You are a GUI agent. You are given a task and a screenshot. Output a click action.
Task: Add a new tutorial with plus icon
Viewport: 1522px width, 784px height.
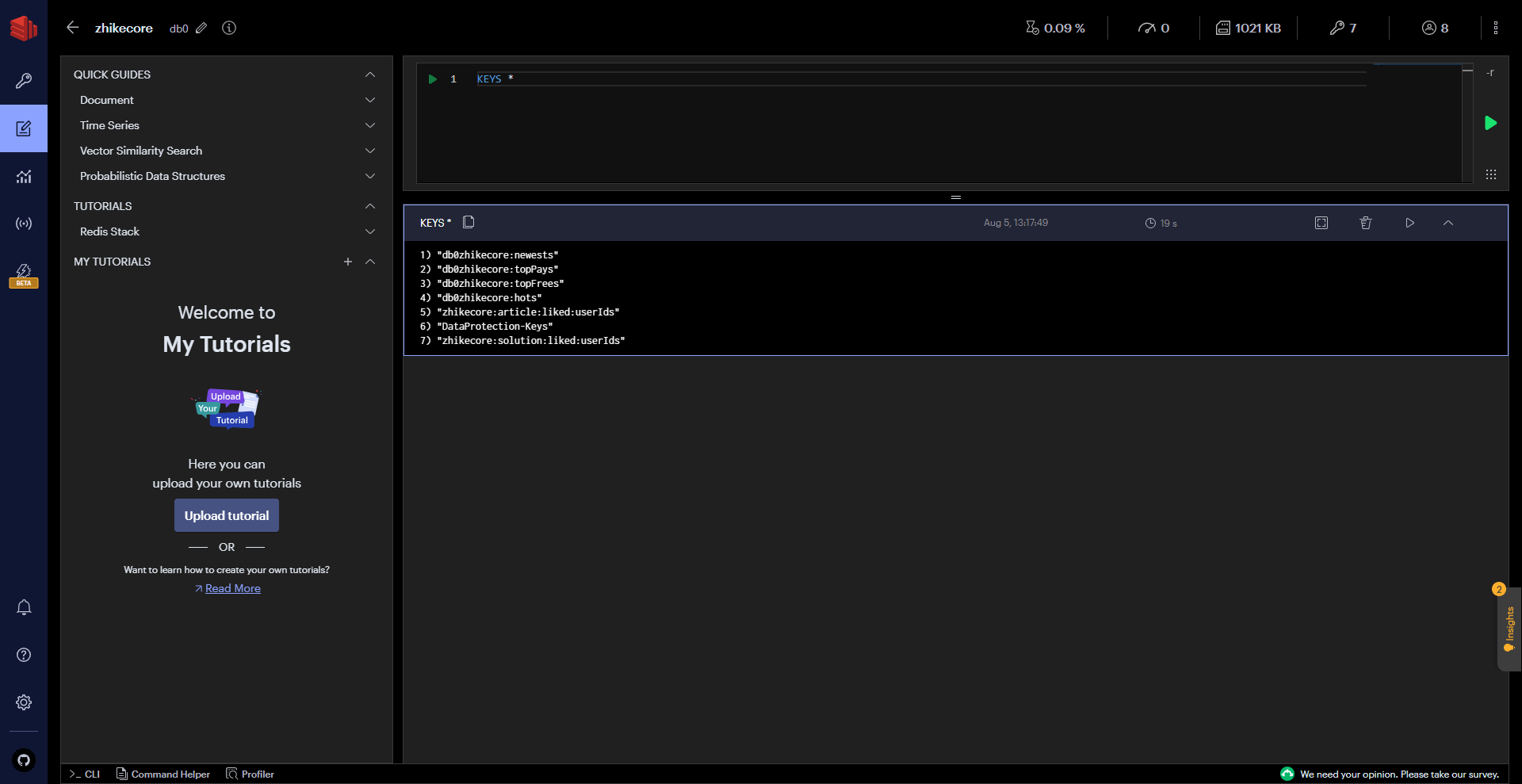click(348, 262)
